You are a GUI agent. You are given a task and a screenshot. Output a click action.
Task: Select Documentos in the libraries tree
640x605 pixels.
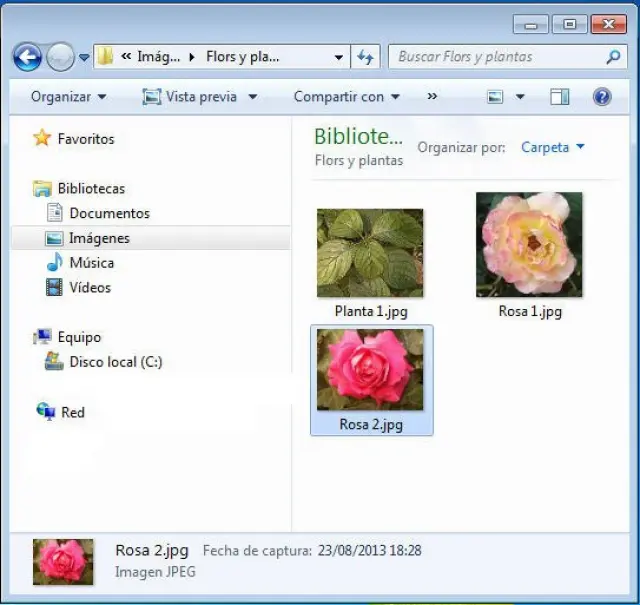pyautogui.click(x=109, y=213)
